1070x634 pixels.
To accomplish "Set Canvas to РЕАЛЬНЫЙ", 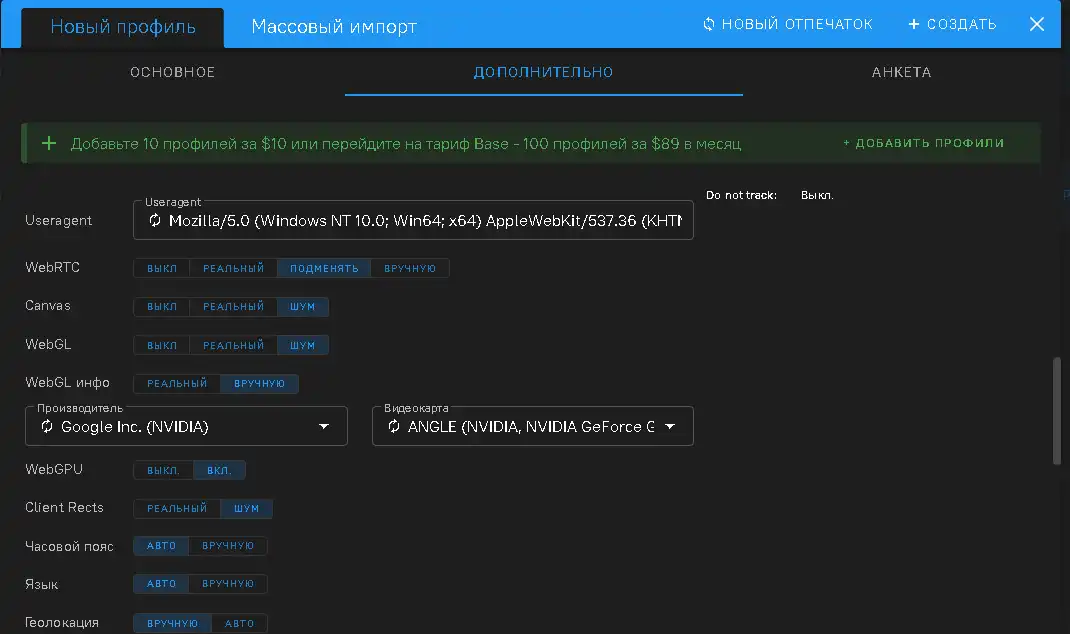I will pos(233,306).
